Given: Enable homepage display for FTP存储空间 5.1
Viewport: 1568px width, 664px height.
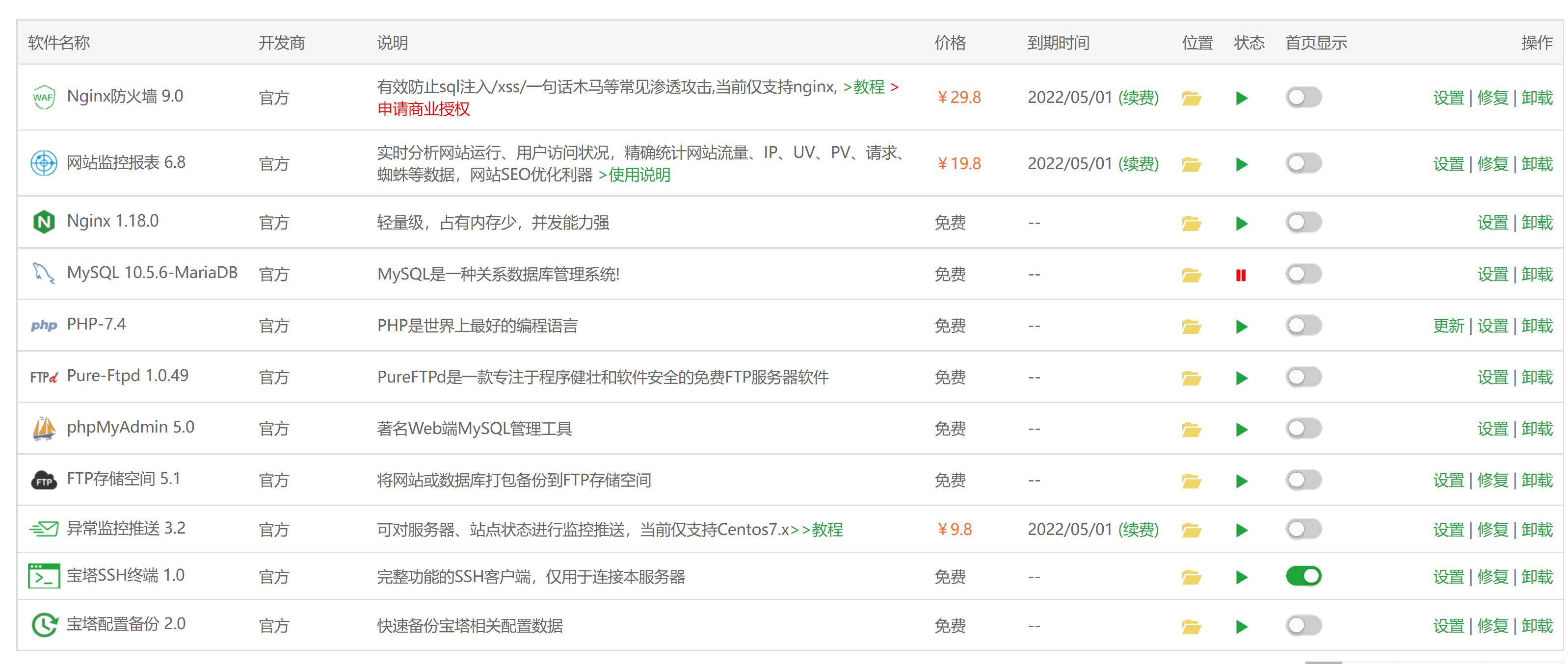Looking at the screenshot, I should pyautogui.click(x=1304, y=481).
